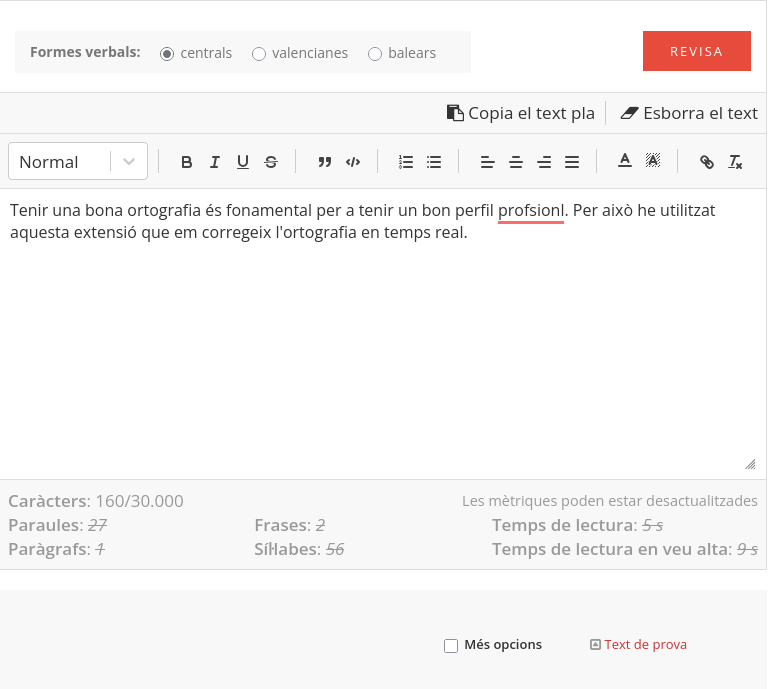This screenshot has height=689, width=769.
Task: Create a numbered list
Action: pos(405,162)
